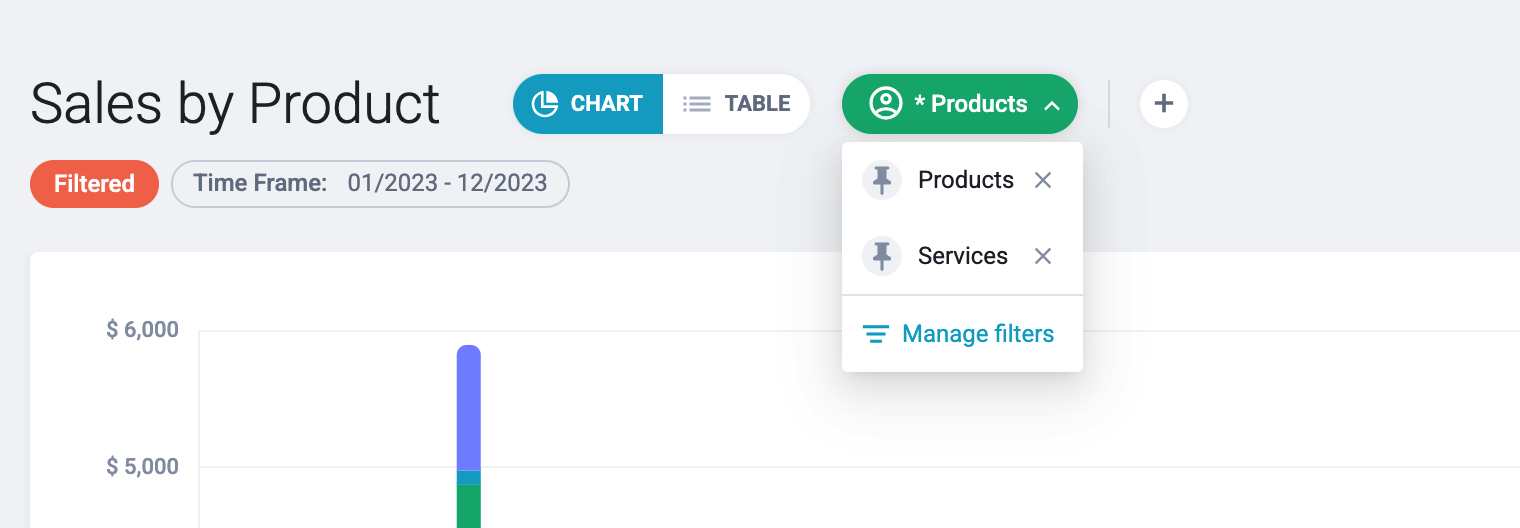This screenshot has height=528, width=1520.
Task: Toggle the pin icon beside Services
Action: tap(882, 256)
